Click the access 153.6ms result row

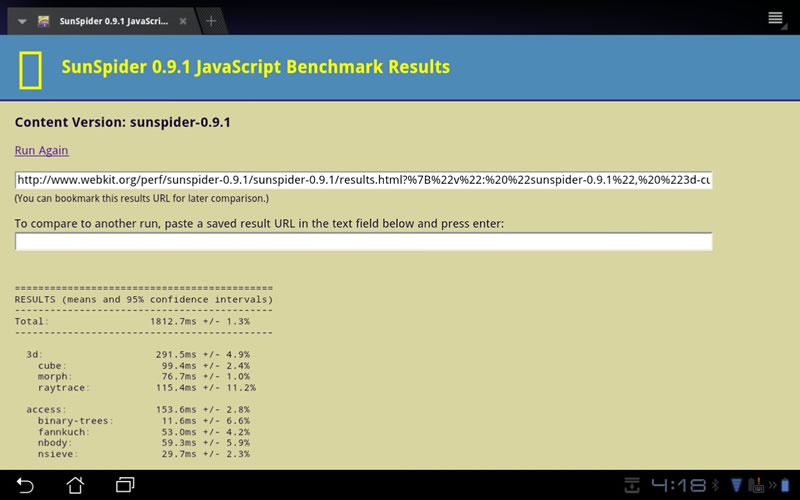point(138,410)
